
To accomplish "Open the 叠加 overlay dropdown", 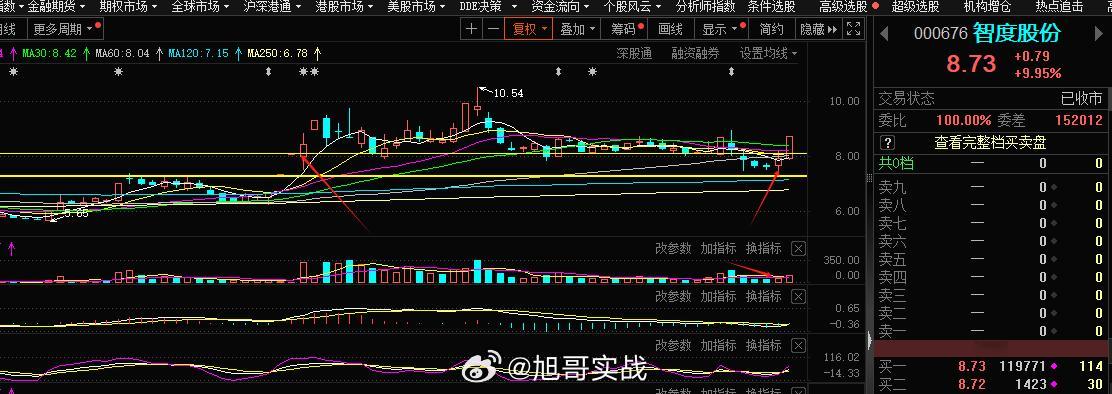I will click(x=577, y=29).
